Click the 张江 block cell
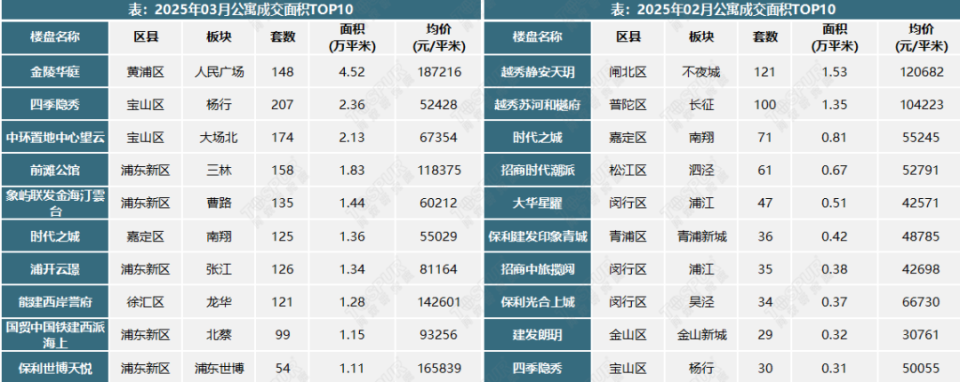This screenshot has width=960, height=382. tap(220, 269)
